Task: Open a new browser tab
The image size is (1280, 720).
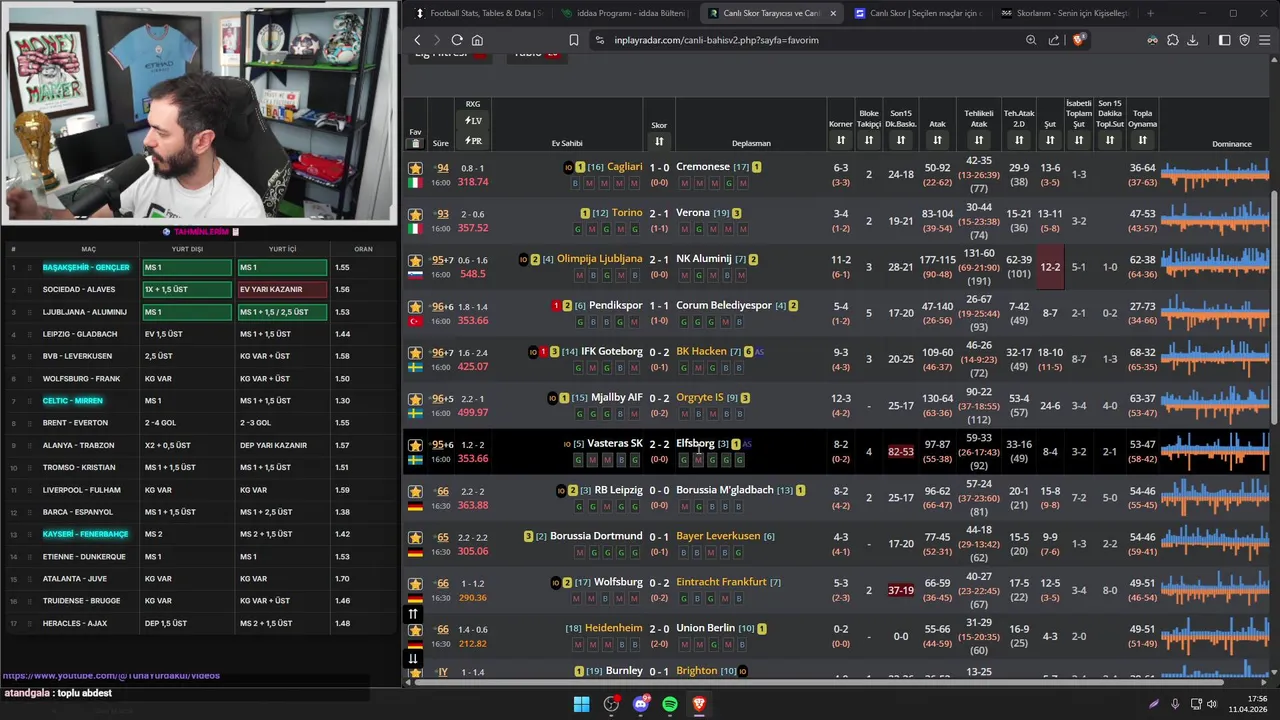Action: click(1150, 13)
